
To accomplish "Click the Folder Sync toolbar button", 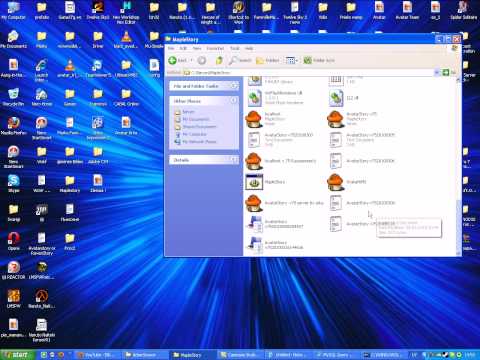I will 319,60.
